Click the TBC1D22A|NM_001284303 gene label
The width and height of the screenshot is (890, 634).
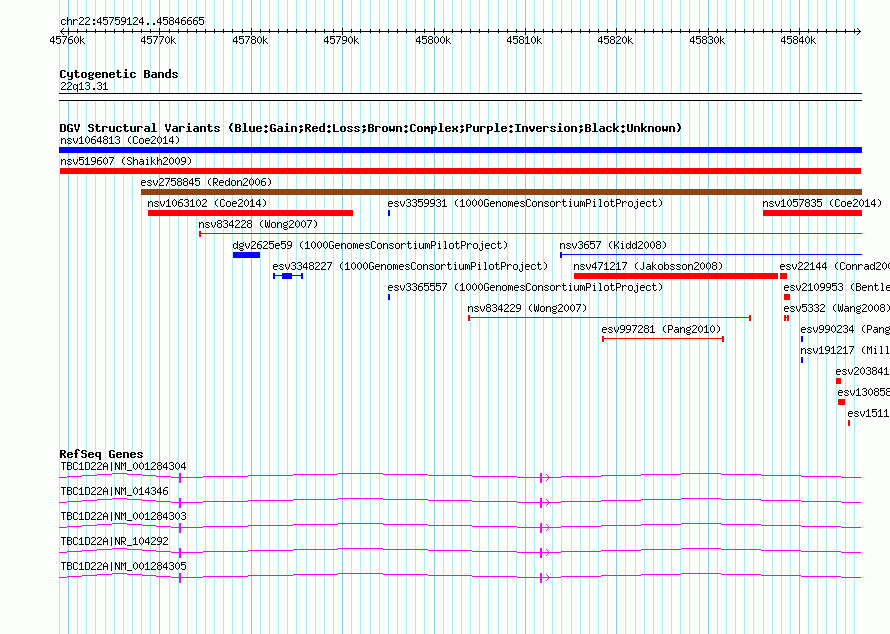[123, 517]
